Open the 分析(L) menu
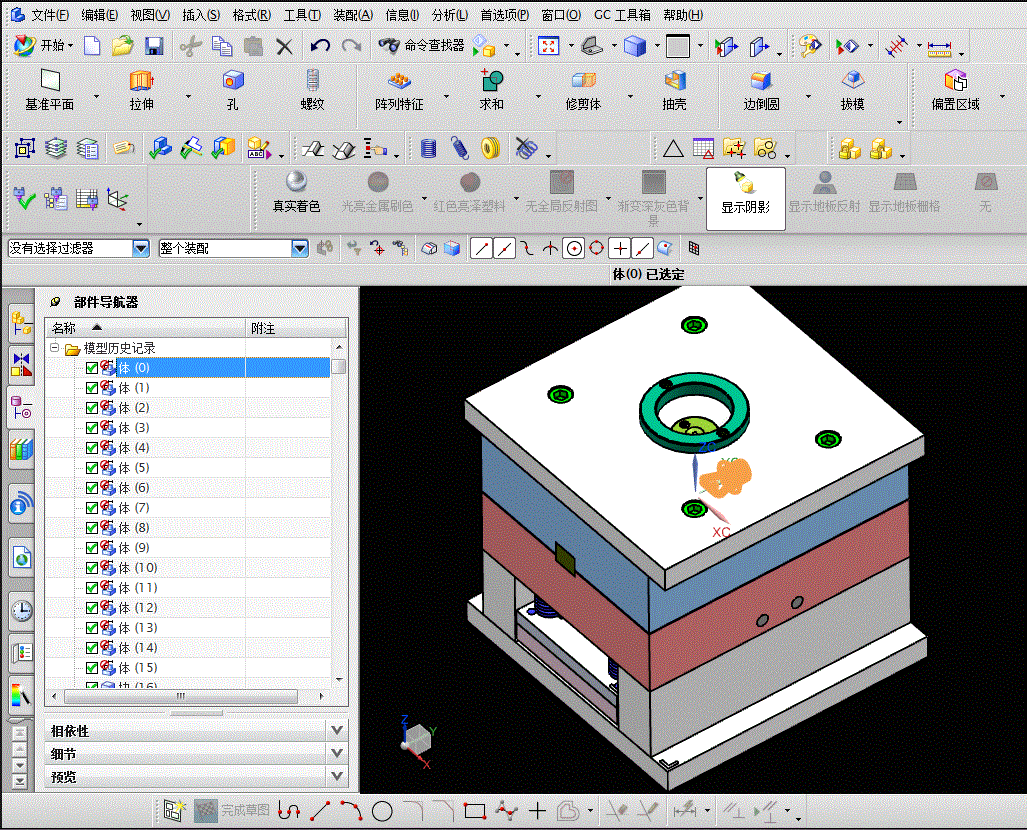Viewport: 1027px width, 830px height. (x=449, y=14)
